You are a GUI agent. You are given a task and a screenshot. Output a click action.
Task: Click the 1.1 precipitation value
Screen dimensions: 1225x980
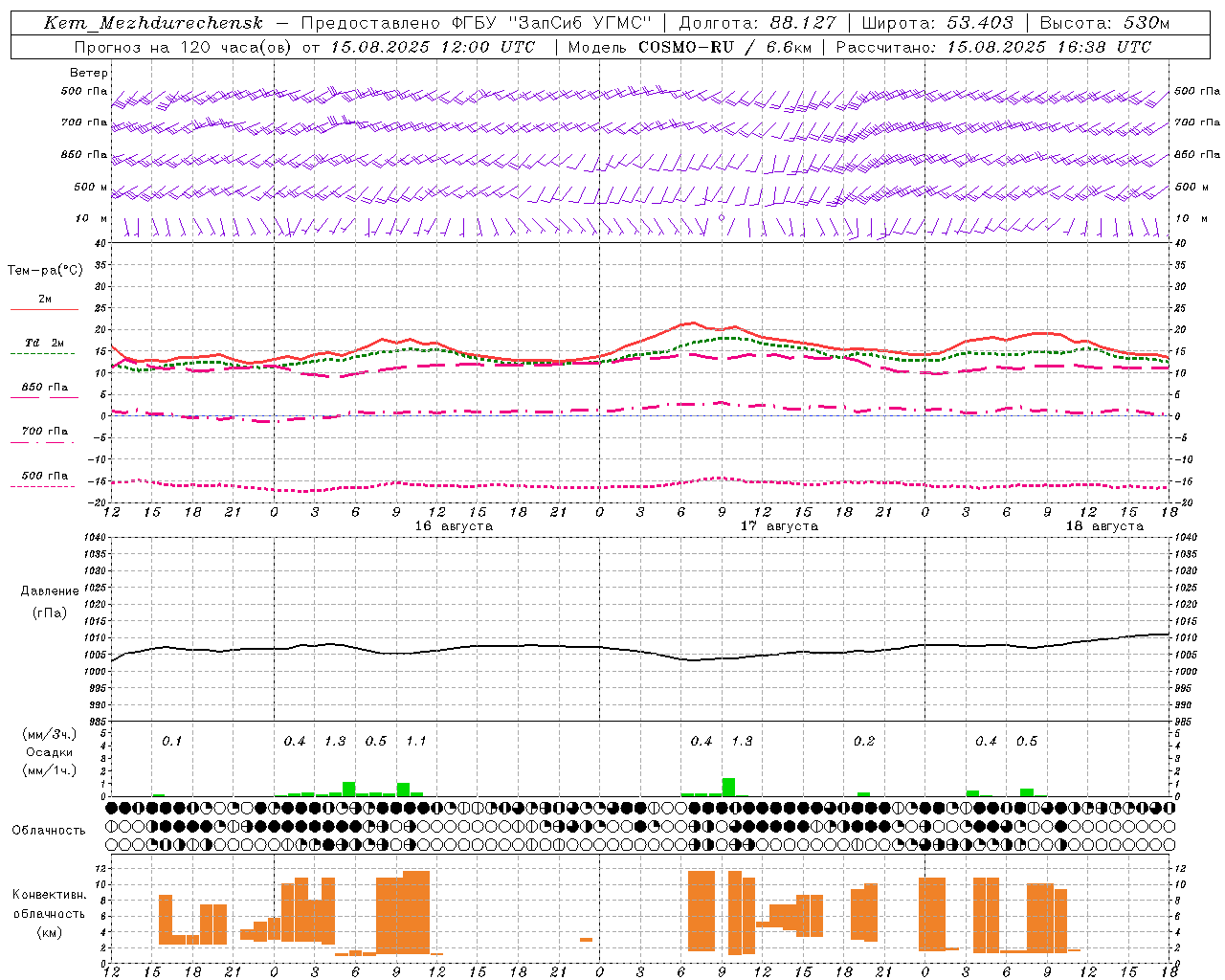click(x=416, y=742)
